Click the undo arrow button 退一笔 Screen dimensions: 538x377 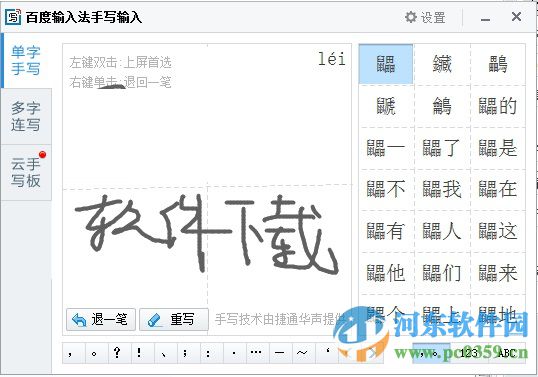tap(101, 319)
